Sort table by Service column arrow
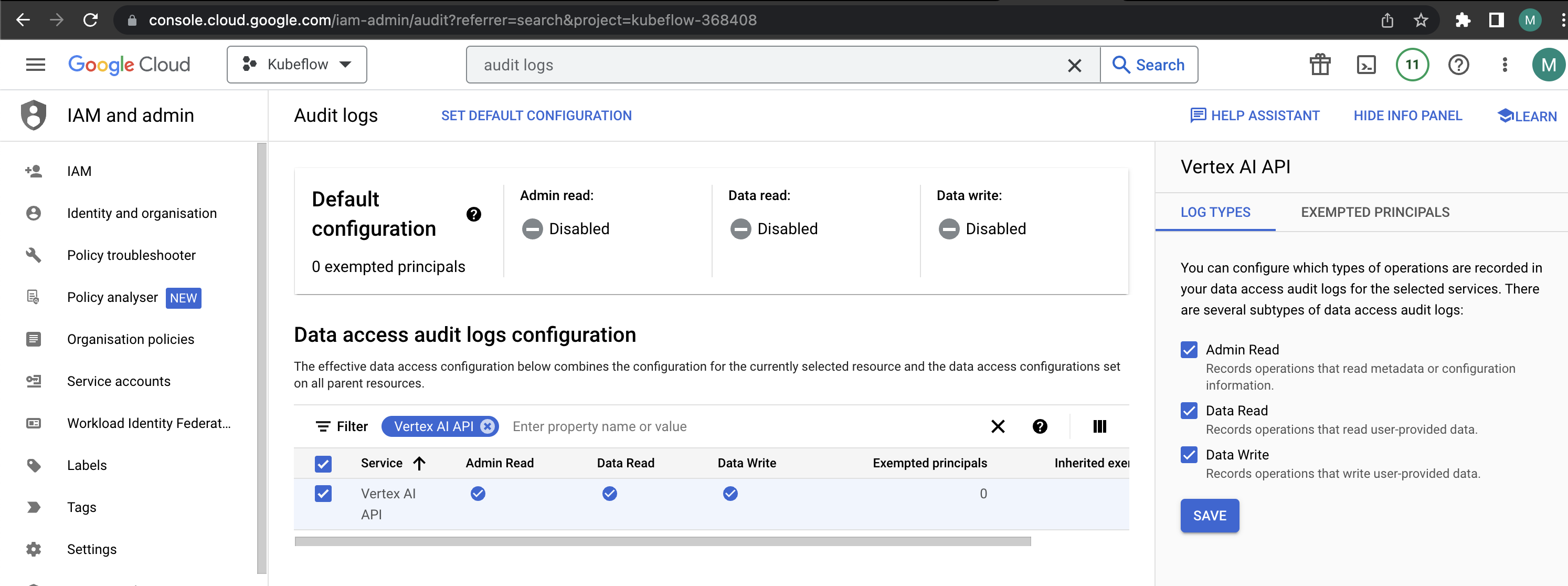Image resolution: width=1568 pixels, height=586 pixels. pyautogui.click(x=419, y=464)
